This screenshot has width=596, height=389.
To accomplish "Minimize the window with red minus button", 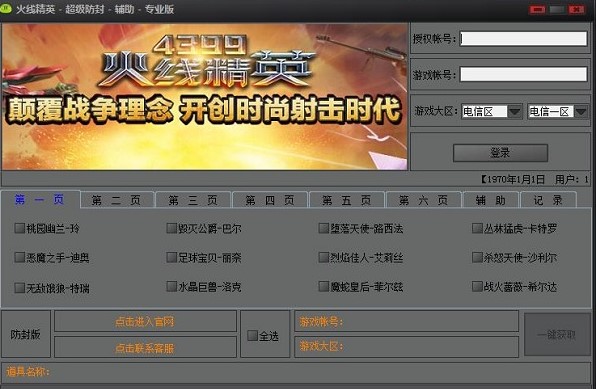I will tap(537, 10).
